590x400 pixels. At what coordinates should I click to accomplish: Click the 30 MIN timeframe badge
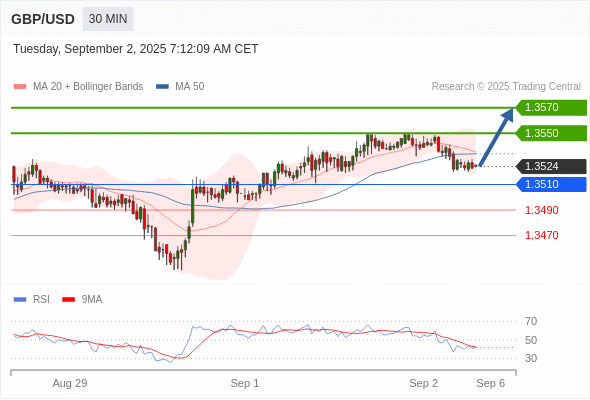pos(108,19)
